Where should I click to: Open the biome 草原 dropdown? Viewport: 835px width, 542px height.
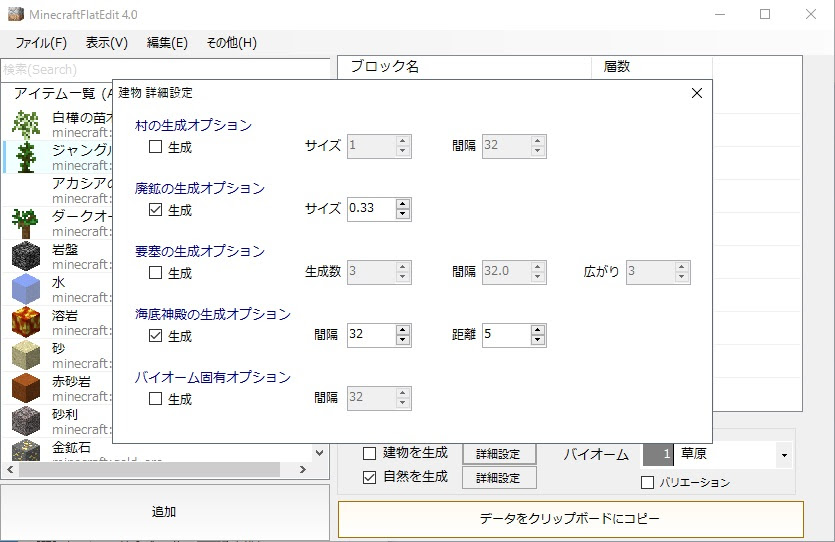tap(784, 455)
